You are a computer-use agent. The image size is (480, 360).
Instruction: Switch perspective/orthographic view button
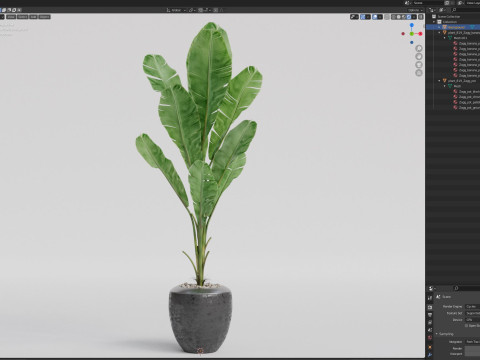pos(419,73)
